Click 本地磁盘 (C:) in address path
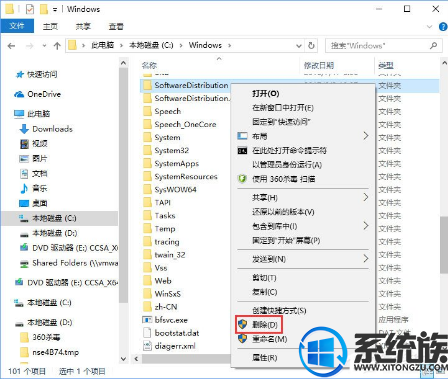The image size is (448, 380). pyautogui.click(x=151, y=45)
